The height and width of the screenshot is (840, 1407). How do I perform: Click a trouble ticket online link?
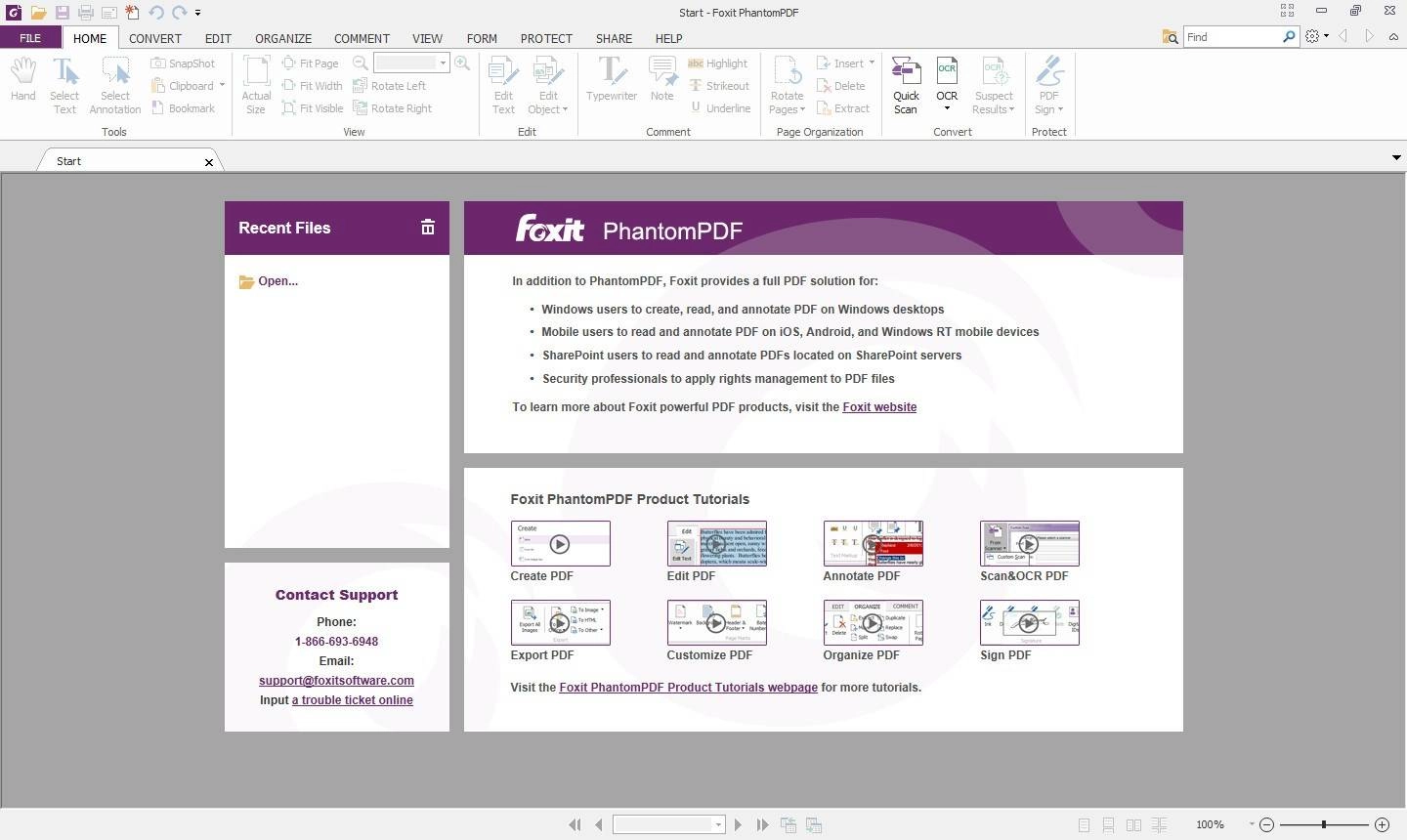[352, 700]
